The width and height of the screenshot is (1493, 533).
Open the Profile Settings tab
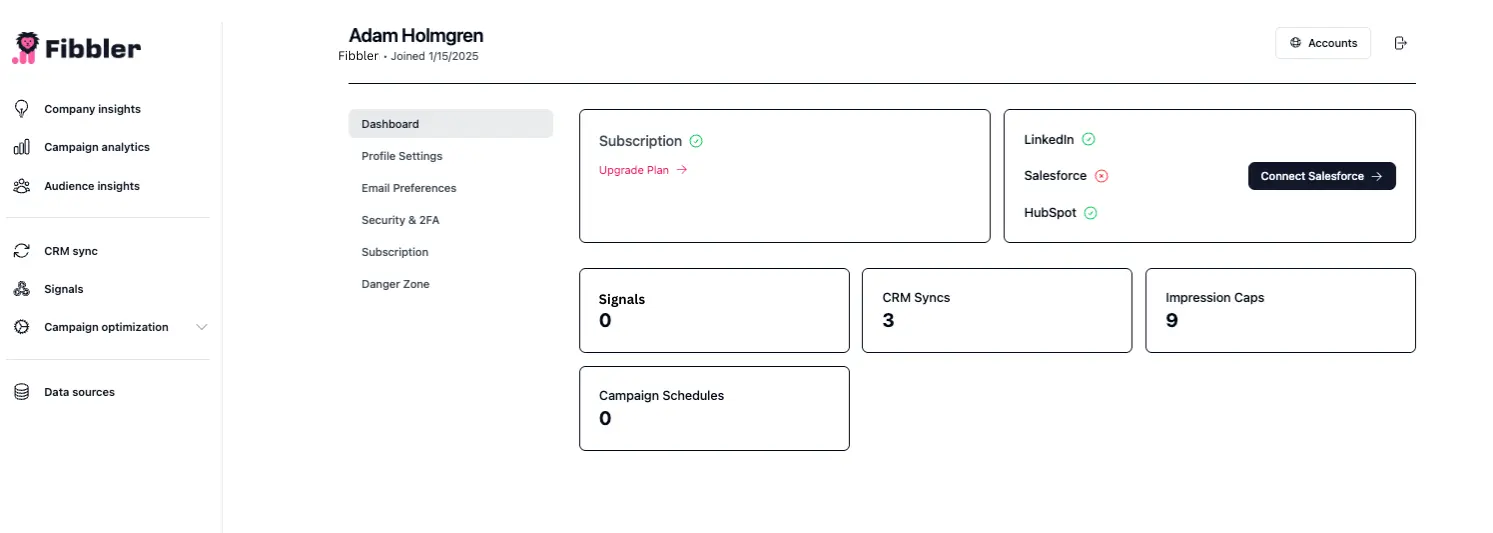[x=402, y=156]
